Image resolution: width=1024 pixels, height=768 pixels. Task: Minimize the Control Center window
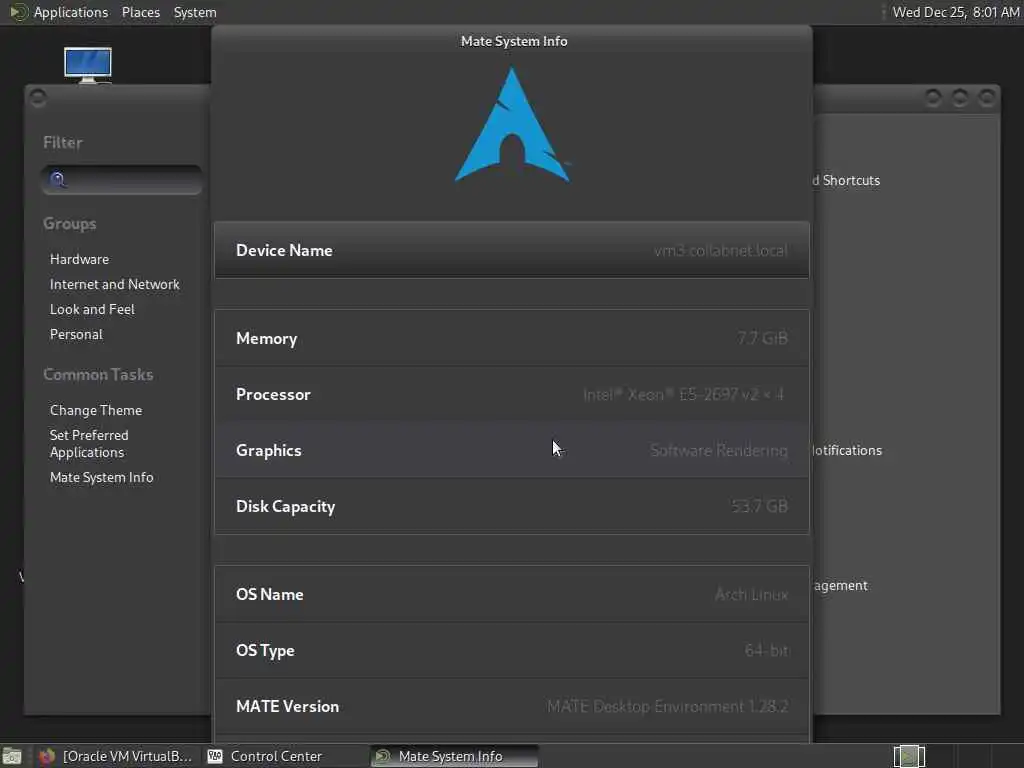point(933,98)
